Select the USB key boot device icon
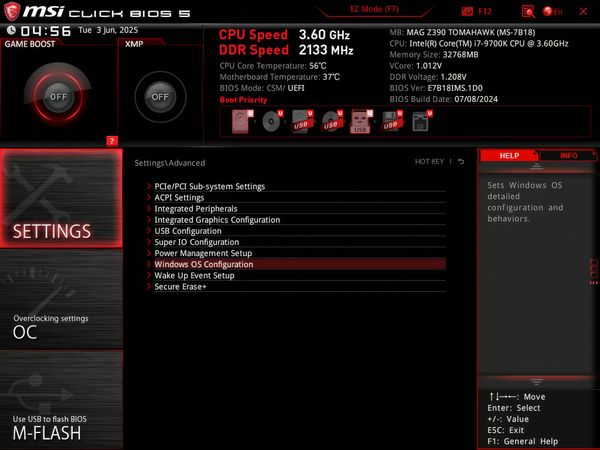The height and width of the screenshot is (450, 600). 361,122
